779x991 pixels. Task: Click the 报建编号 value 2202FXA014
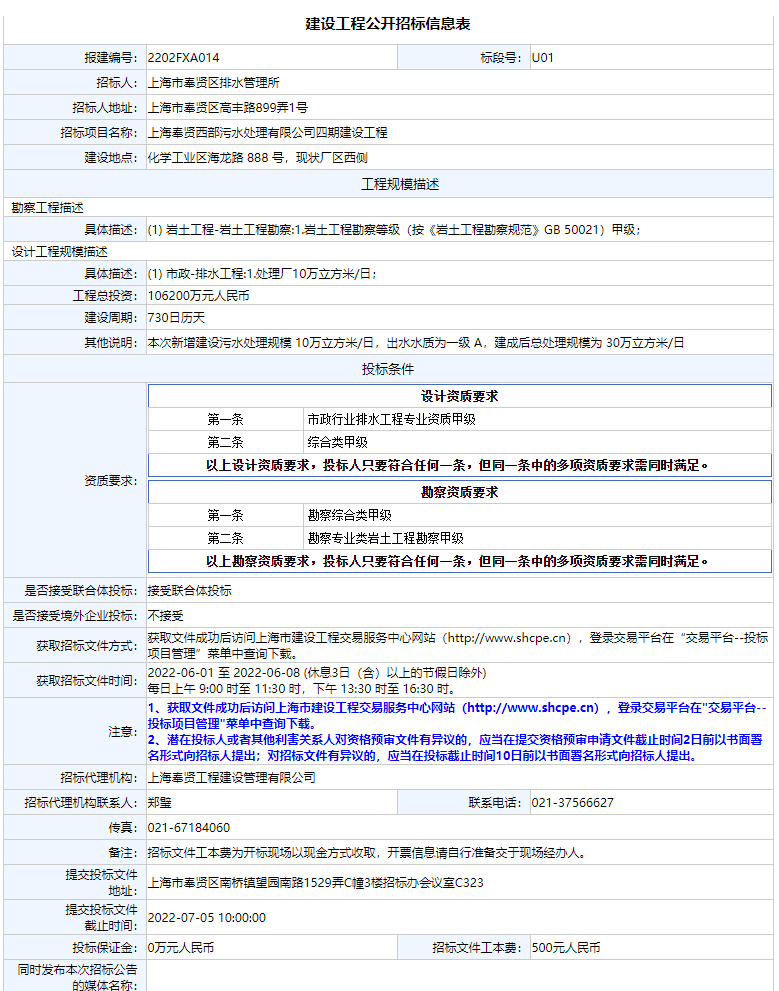point(183,58)
